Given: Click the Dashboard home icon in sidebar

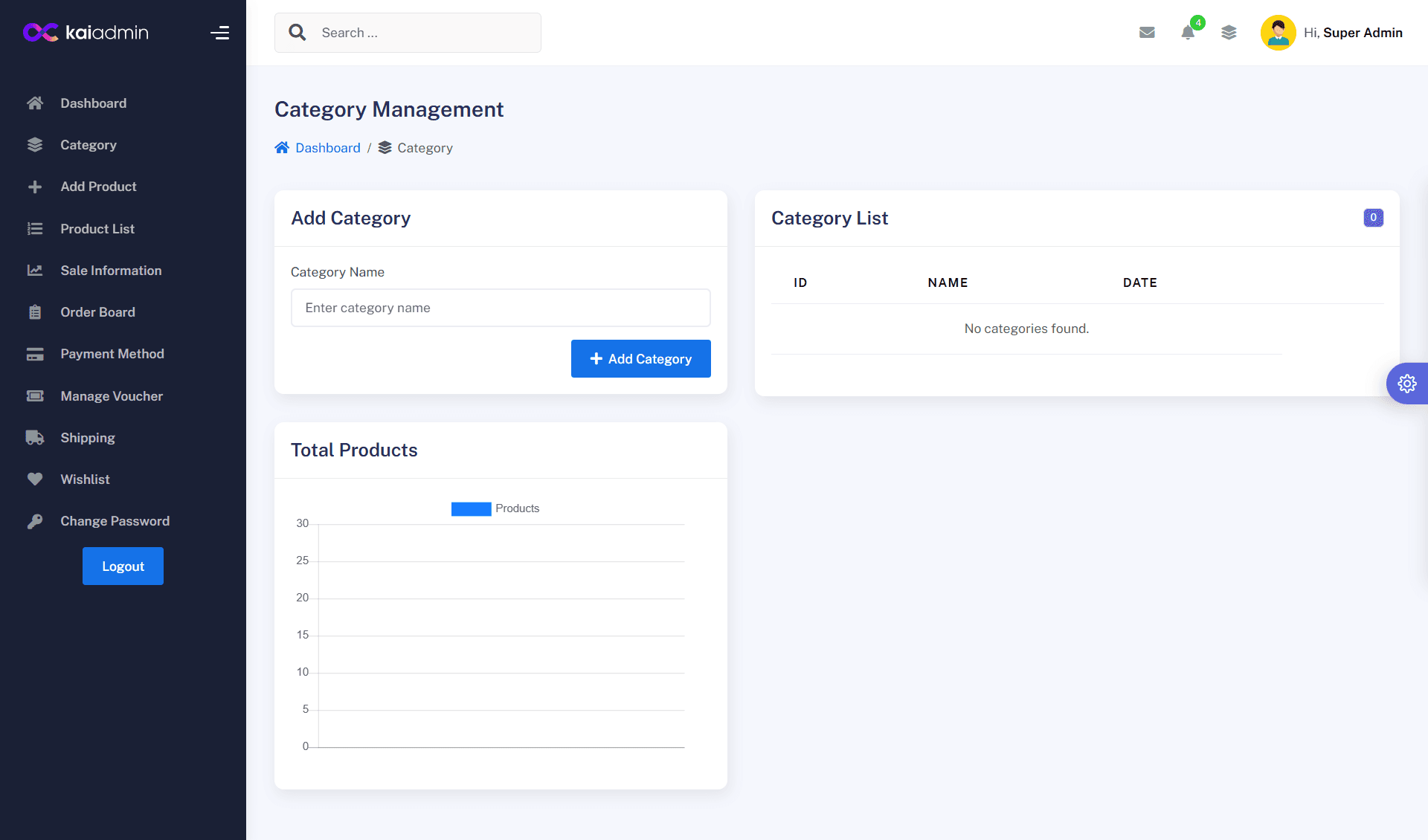Looking at the screenshot, I should 35,103.
